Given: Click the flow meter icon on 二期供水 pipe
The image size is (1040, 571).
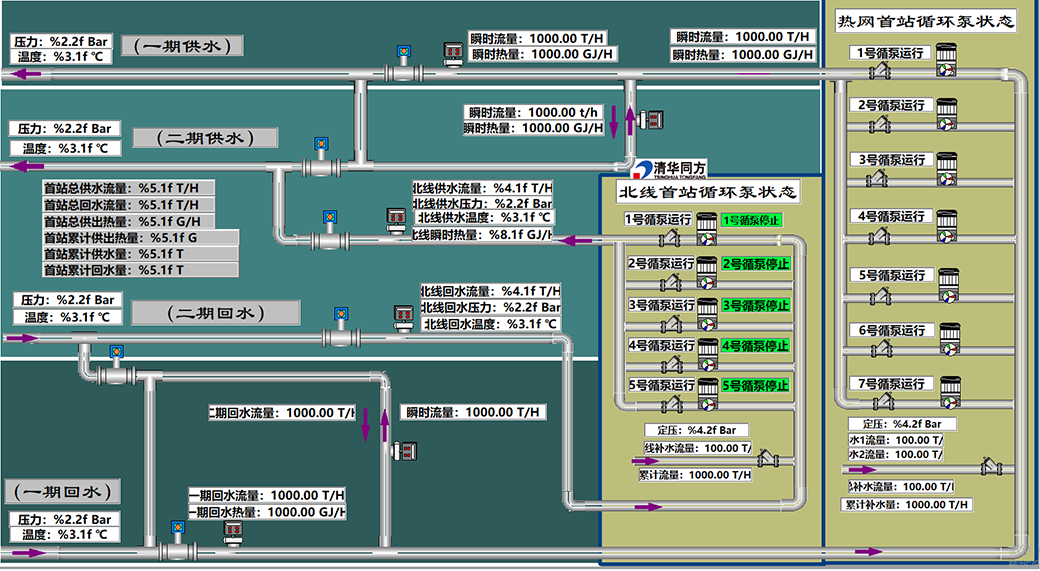Looking at the screenshot, I should pos(321,158).
